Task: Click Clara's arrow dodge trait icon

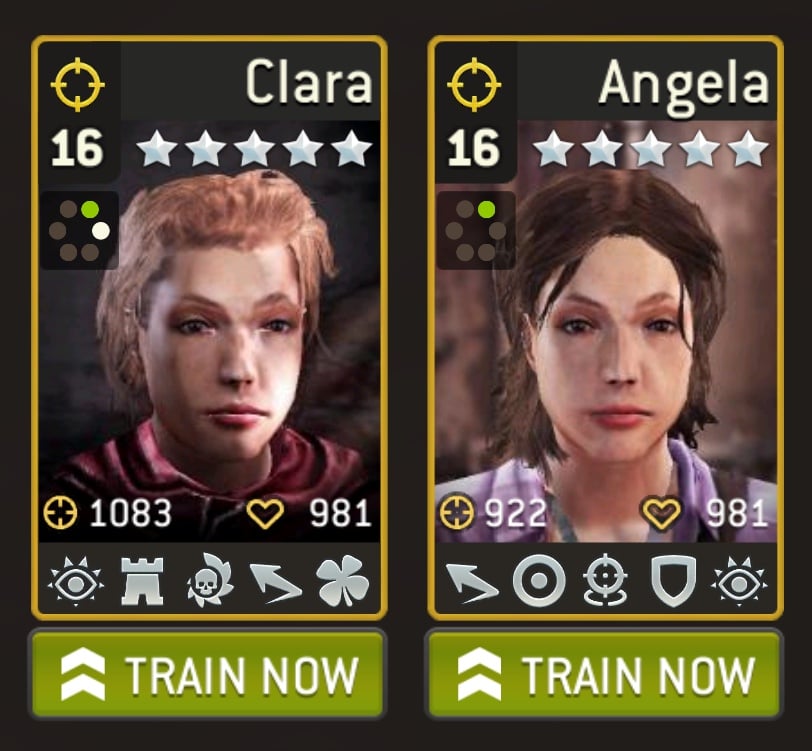Action: pyautogui.click(x=276, y=583)
